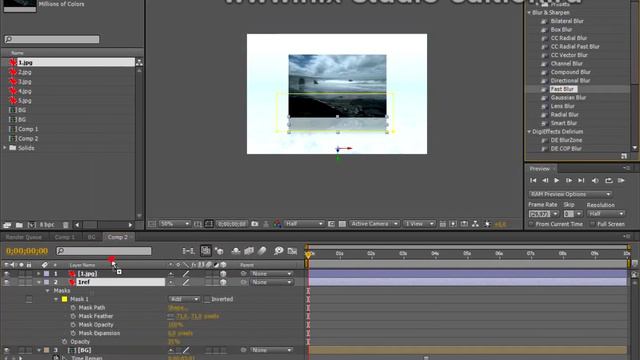Click interpret footage icon in Project panel

pyautogui.click(x=7, y=225)
